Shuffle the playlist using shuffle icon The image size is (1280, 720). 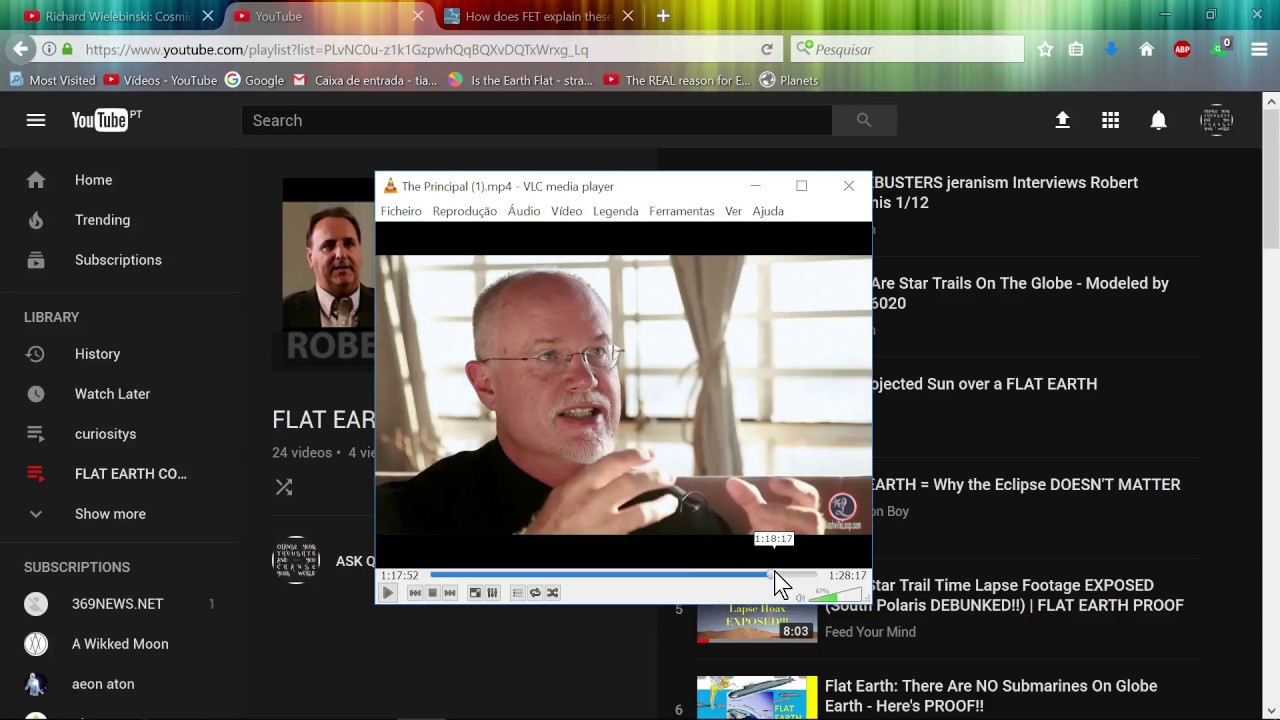click(284, 487)
